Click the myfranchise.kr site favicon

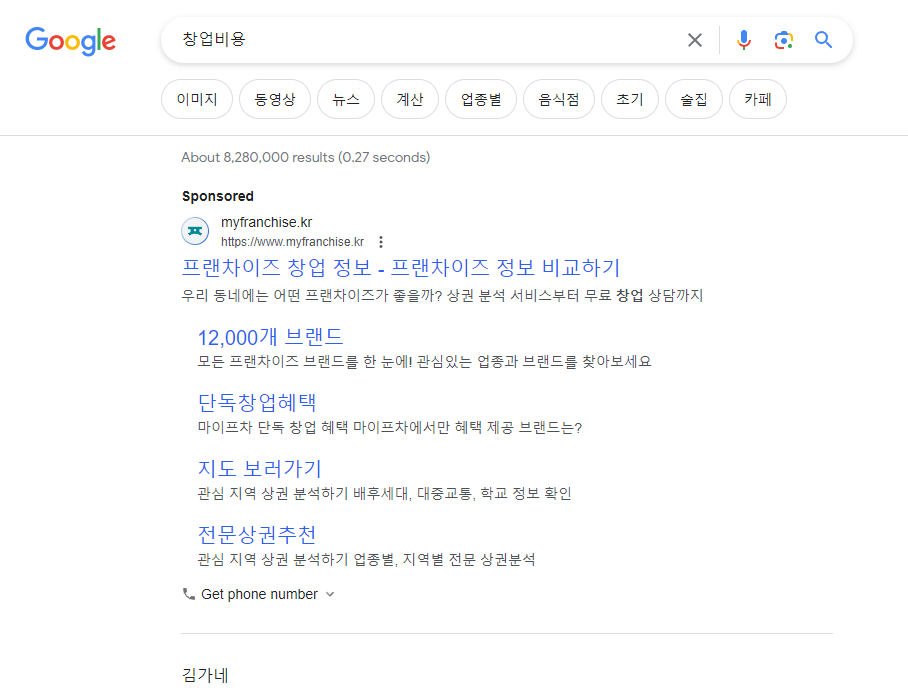195,230
